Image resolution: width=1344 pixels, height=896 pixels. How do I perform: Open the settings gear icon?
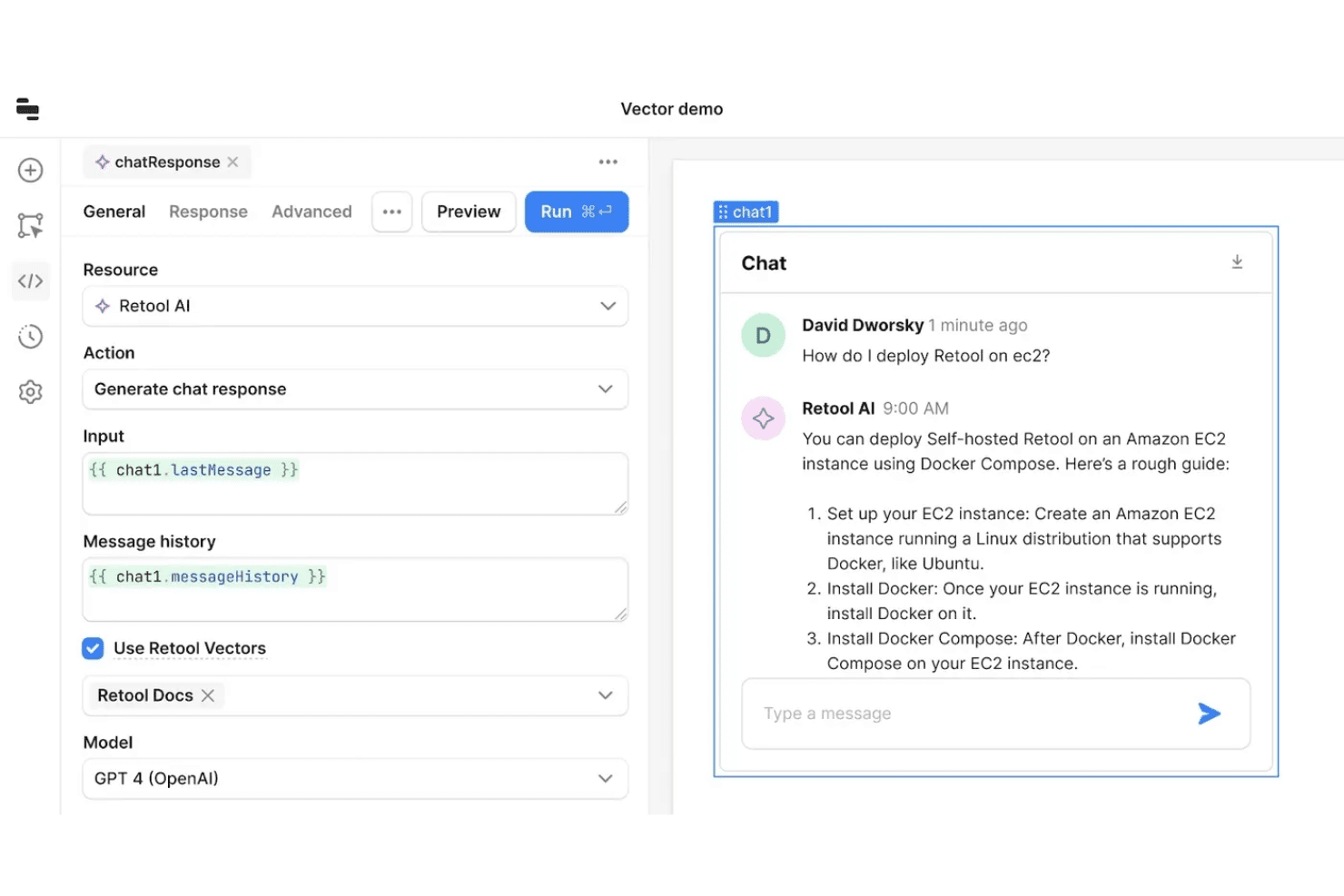click(30, 391)
